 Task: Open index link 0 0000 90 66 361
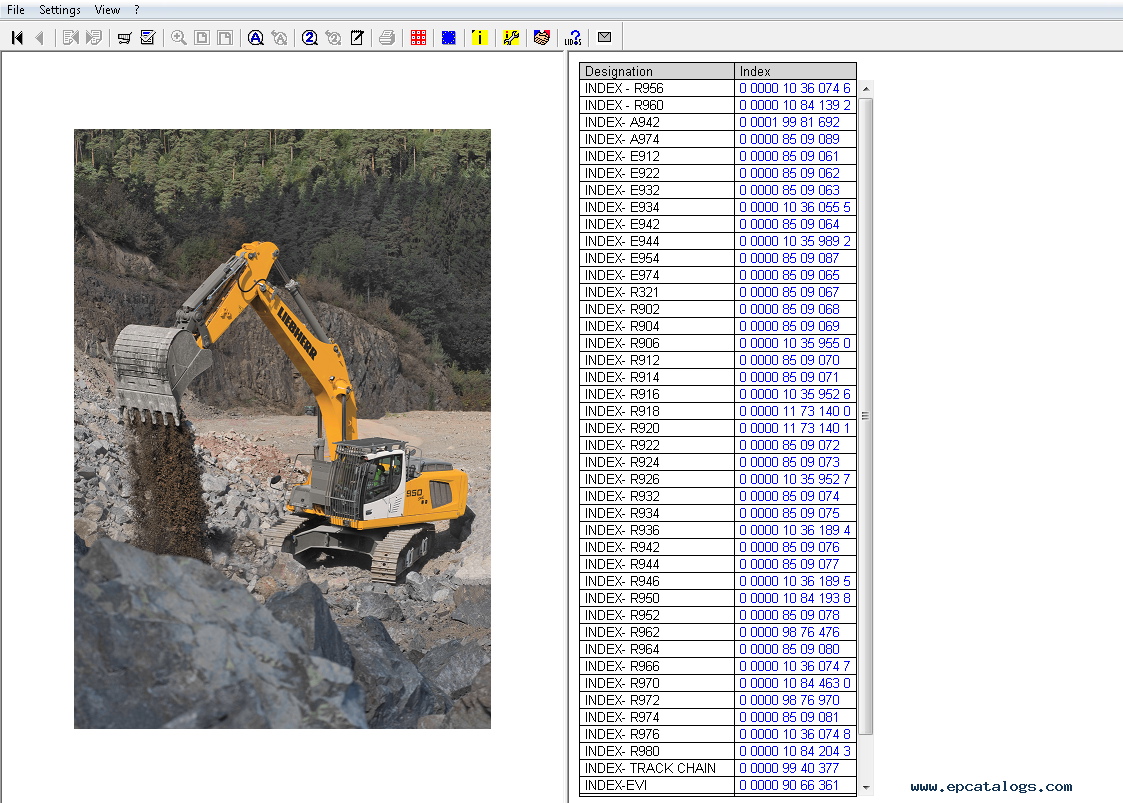[789, 785]
